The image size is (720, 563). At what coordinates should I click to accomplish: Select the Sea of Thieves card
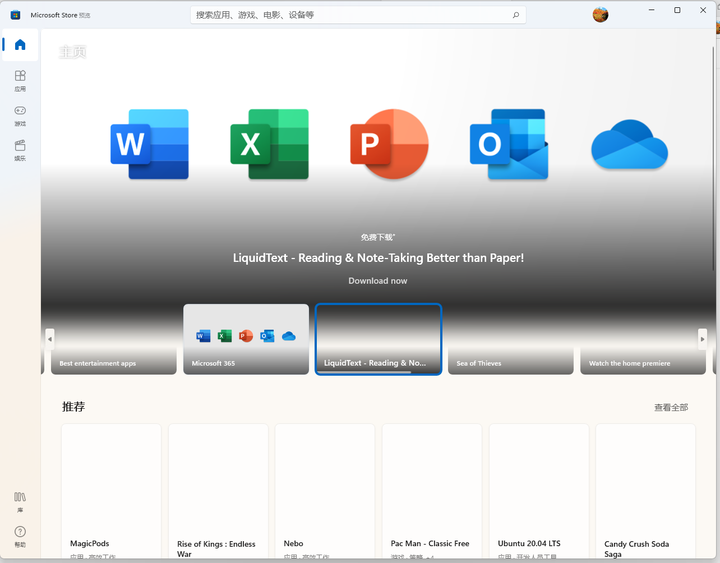[x=511, y=339]
